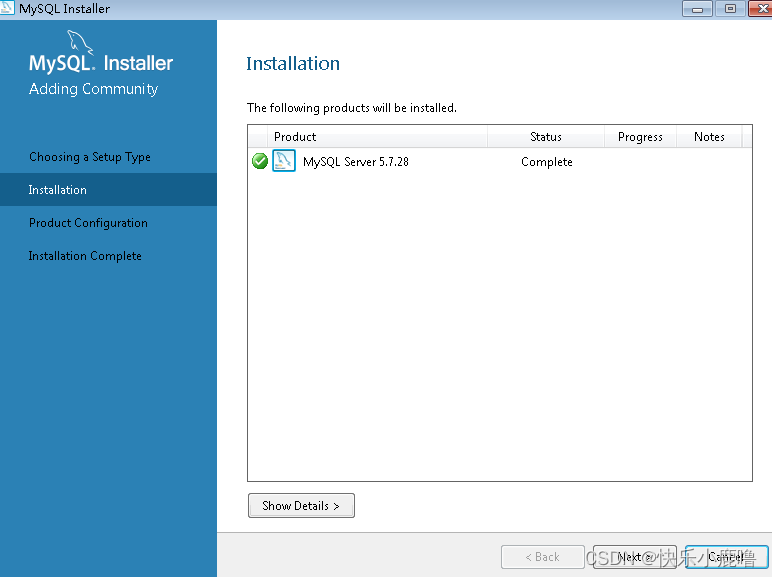Screen dimensions: 772x577
Task: Select the MySQL Server 5.7.28 row
Action: (500, 161)
